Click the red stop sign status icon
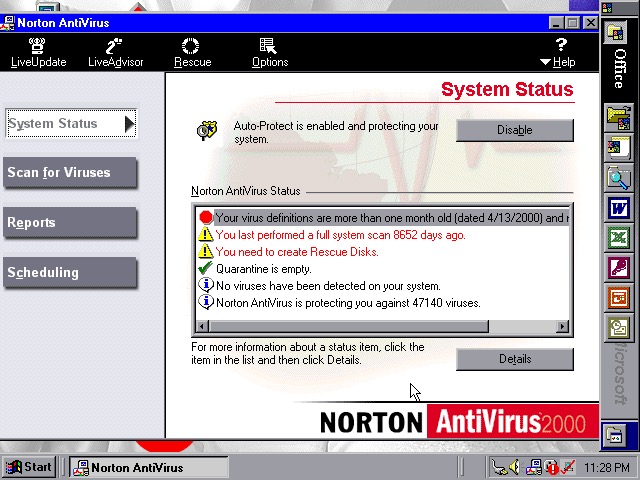640x480 pixels. 206,218
